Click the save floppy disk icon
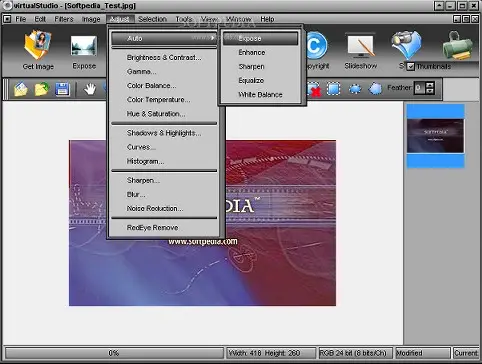 [x=62, y=89]
